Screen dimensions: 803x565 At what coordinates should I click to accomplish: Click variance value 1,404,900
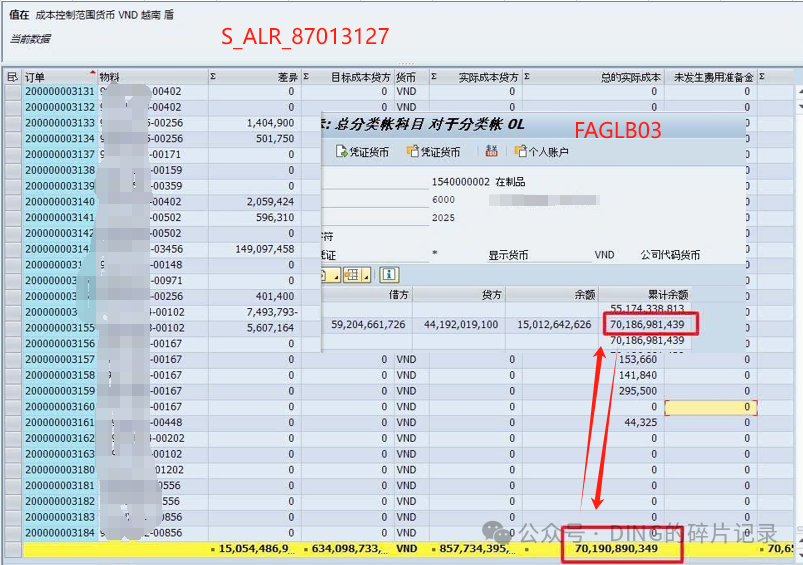click(x=270, y=123)
